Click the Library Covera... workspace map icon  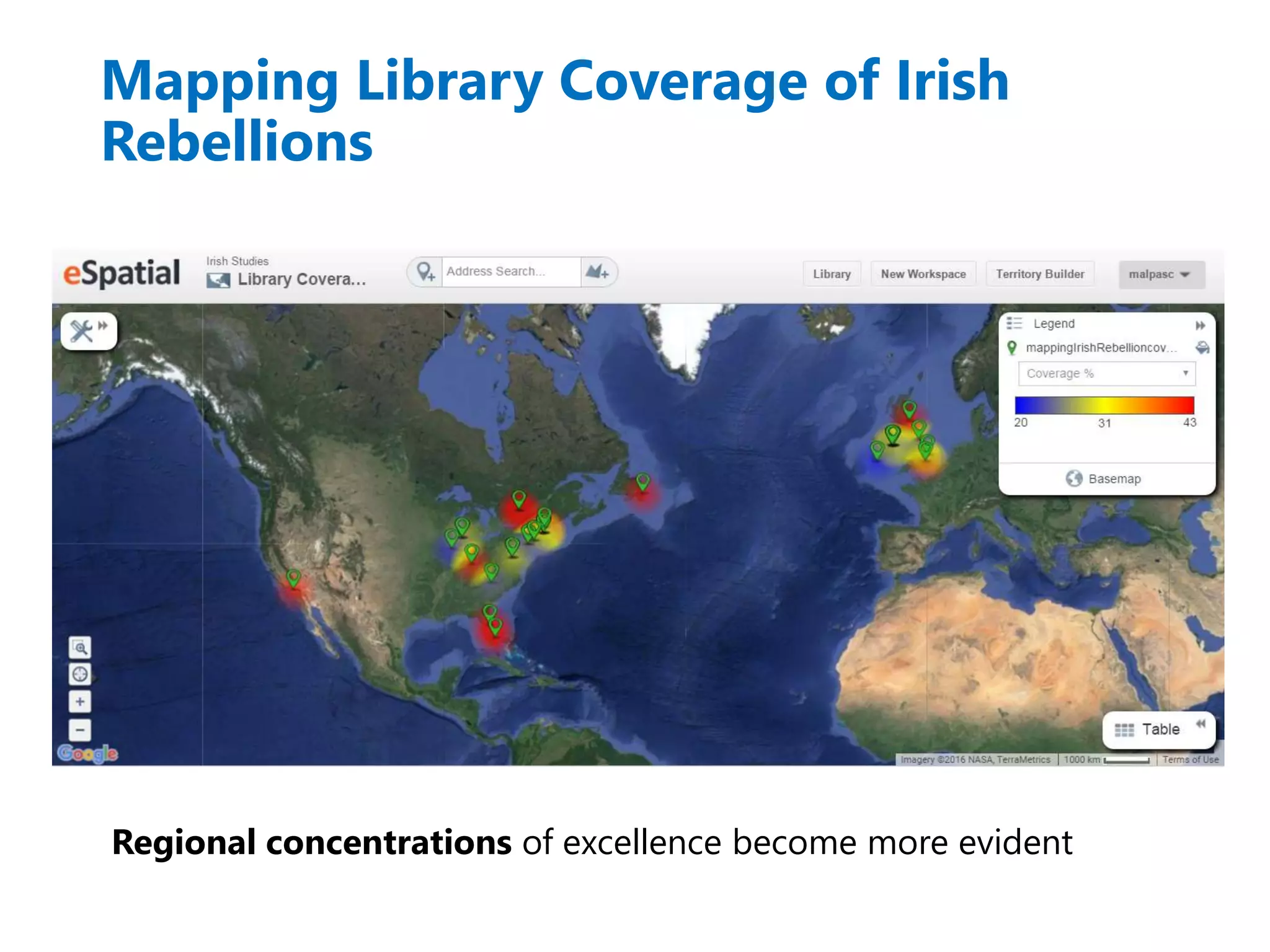[x=218, y=280]
